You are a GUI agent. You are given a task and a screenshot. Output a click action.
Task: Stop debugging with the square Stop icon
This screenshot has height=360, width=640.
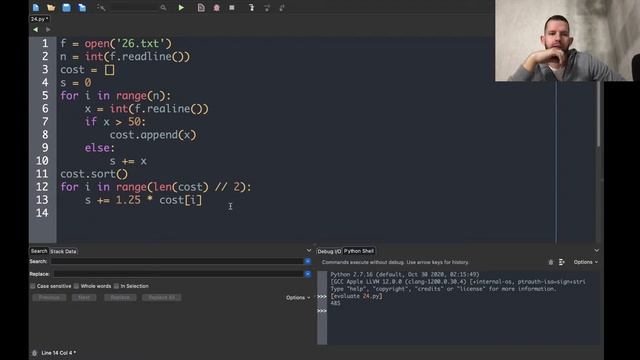pos(232,7)
